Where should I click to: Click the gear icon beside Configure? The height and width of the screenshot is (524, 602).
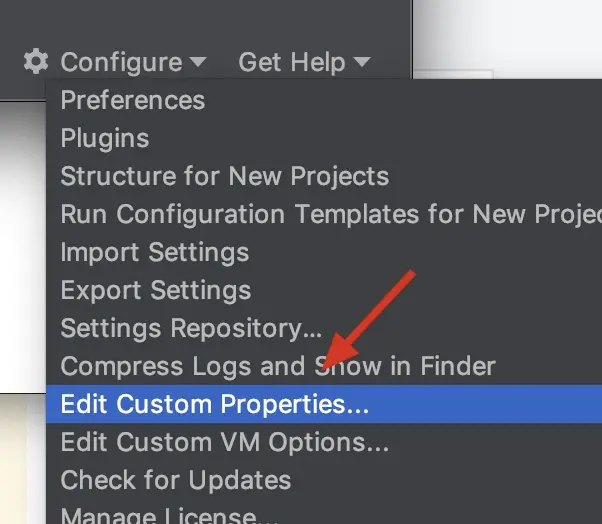click(36, 62)
